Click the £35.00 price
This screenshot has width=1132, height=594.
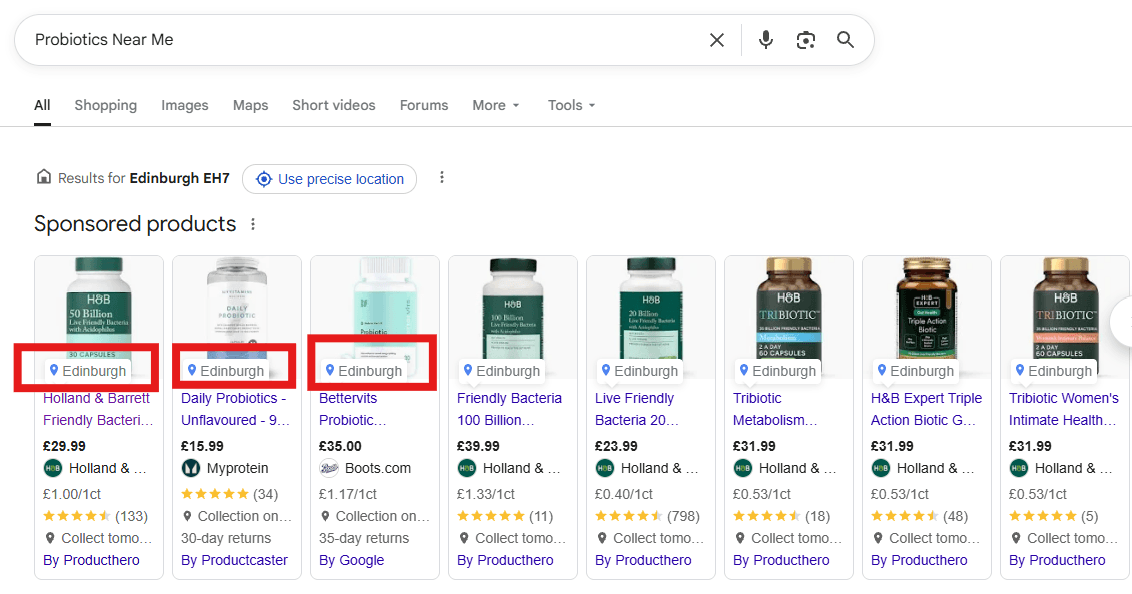point(340,446)
